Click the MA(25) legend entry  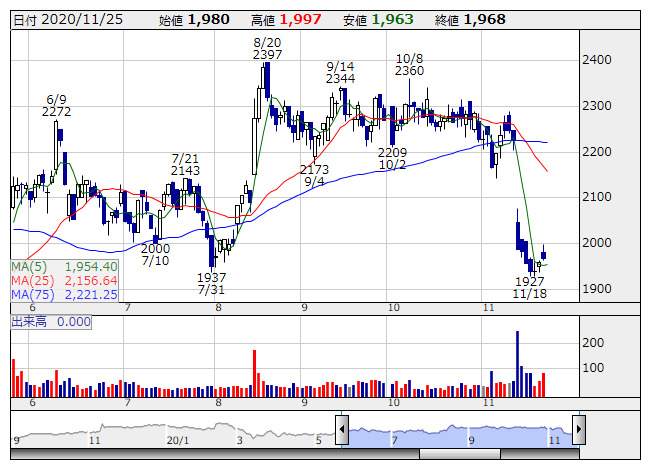coord(65,281)
